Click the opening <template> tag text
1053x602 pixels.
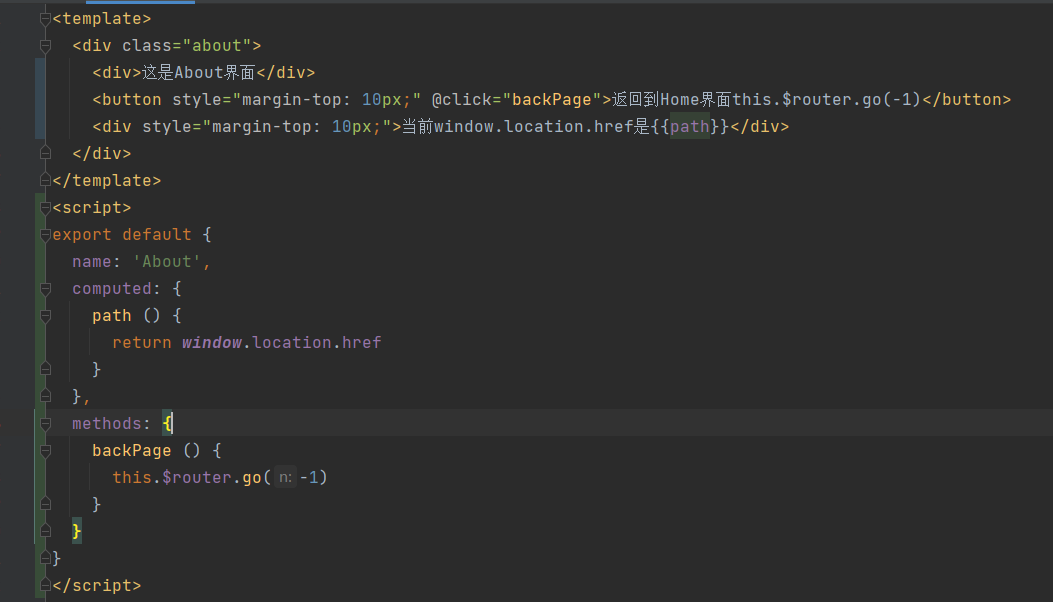tap(102, 18)
